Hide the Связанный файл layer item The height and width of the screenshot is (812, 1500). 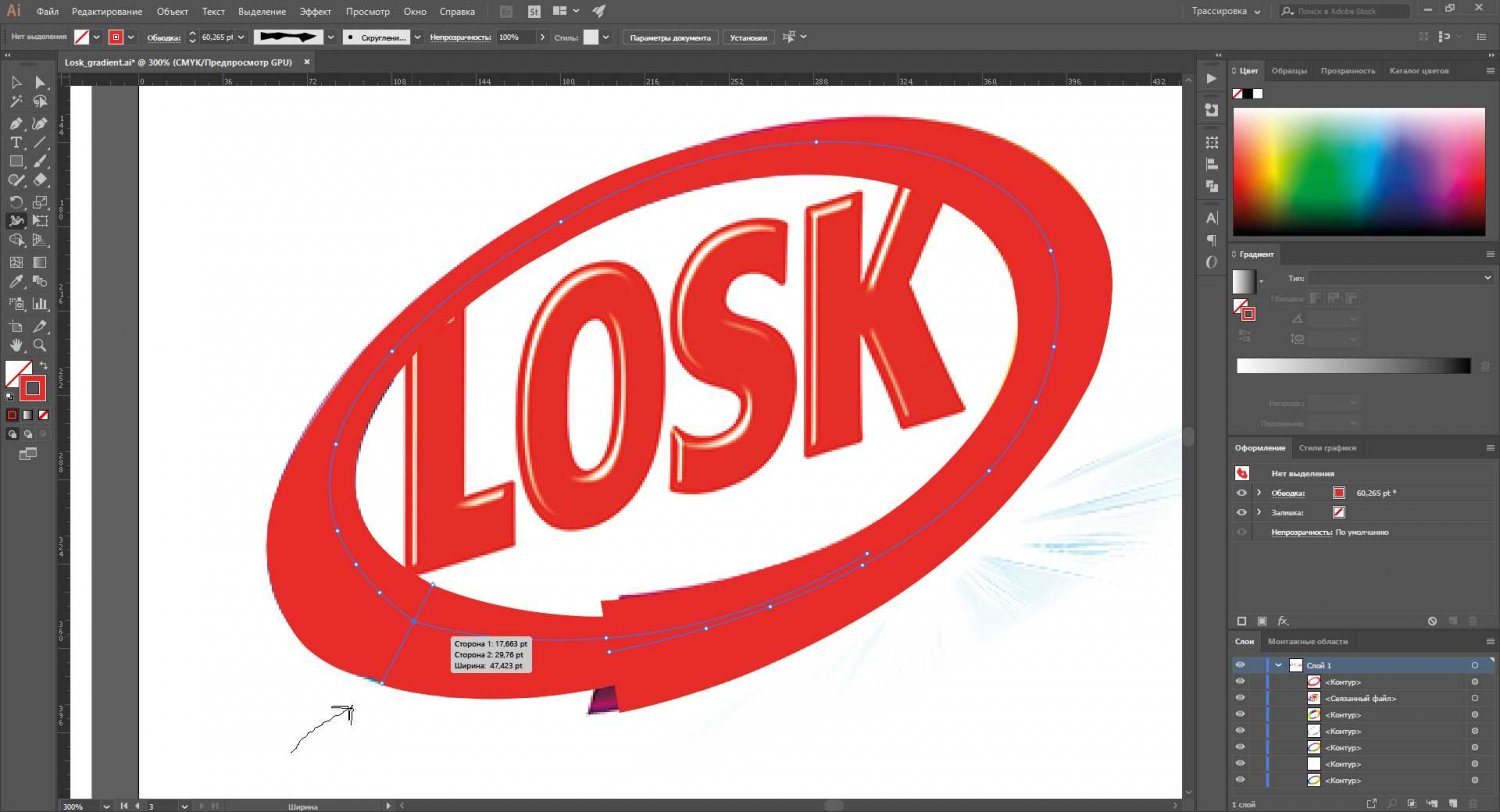point(1240,698)
